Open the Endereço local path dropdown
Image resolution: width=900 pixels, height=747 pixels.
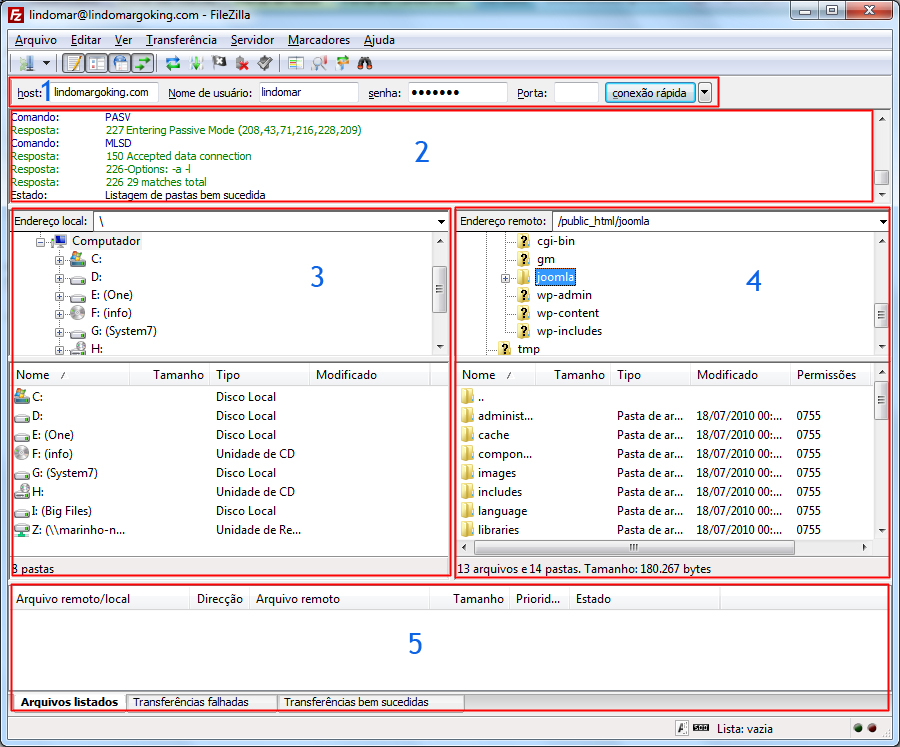click(x=441, y=221)
